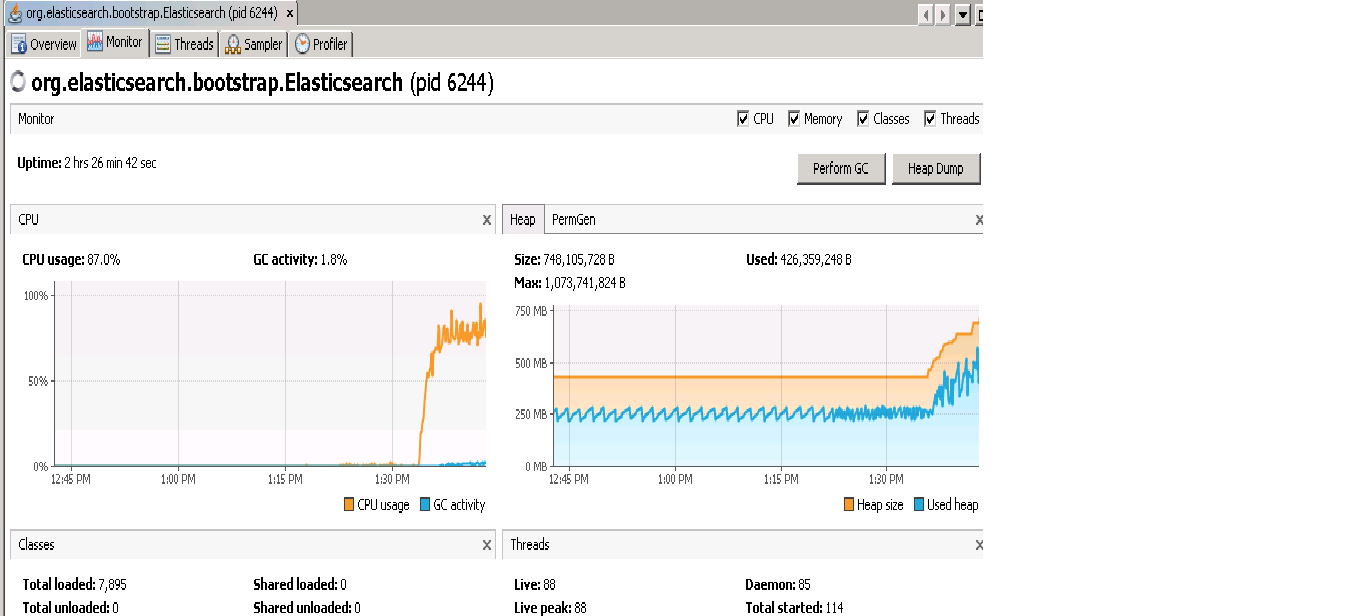Click the Heap Dump button

936,169
